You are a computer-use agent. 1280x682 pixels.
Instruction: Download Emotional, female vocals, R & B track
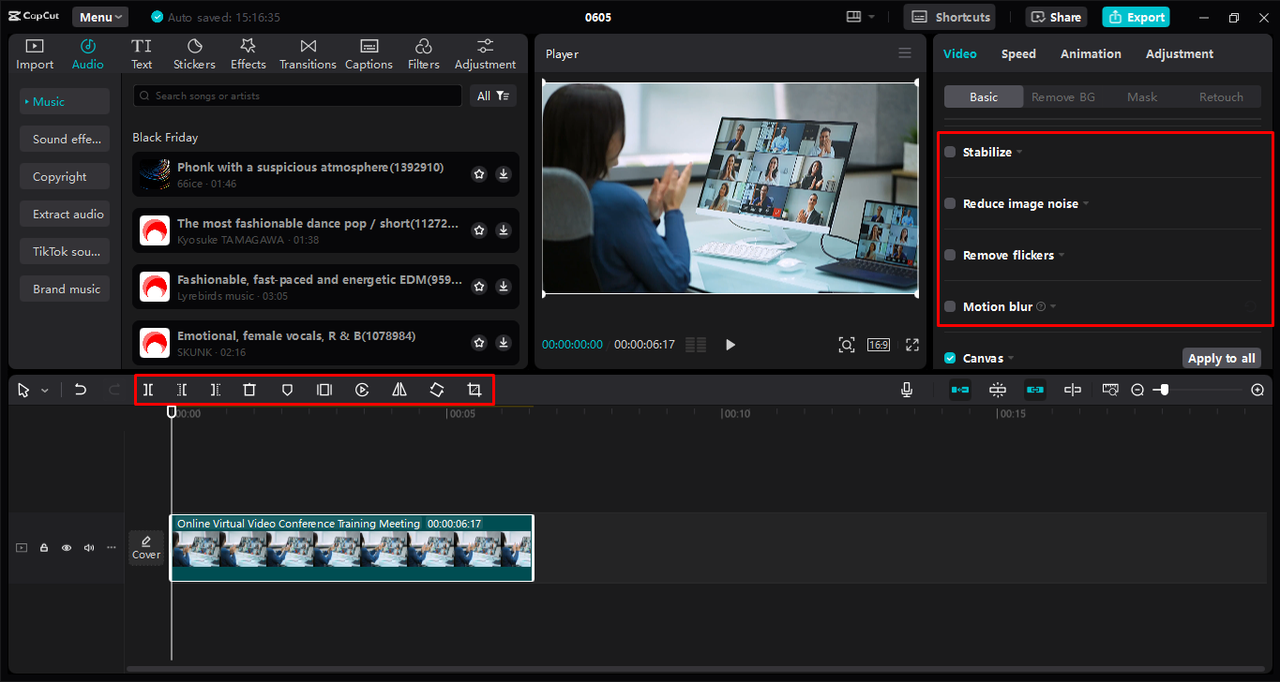504,343
